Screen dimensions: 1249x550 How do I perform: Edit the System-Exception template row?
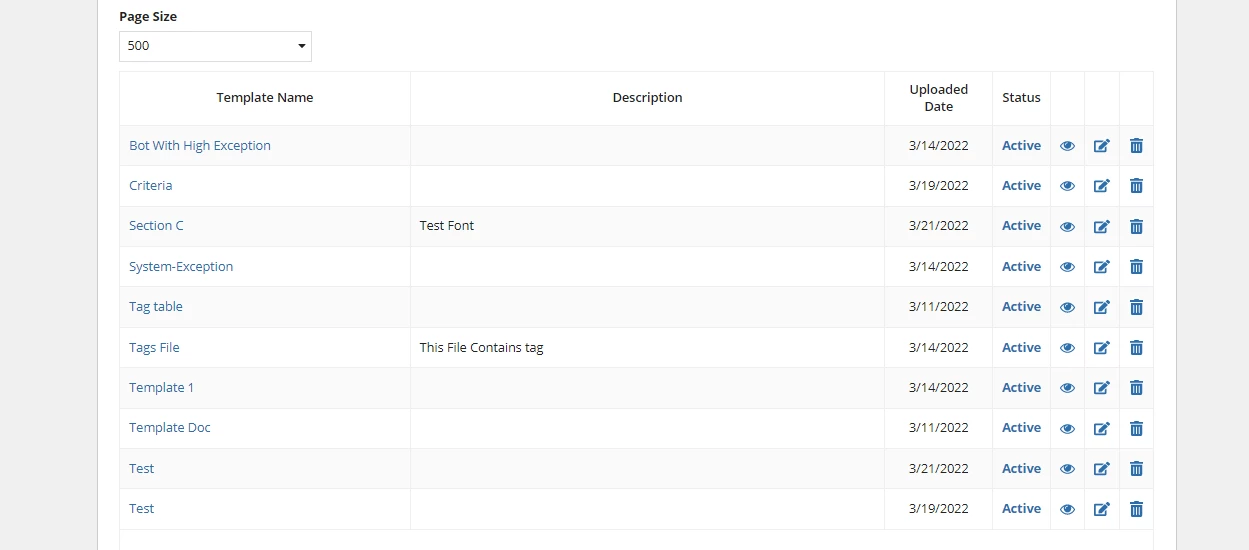1102,267
